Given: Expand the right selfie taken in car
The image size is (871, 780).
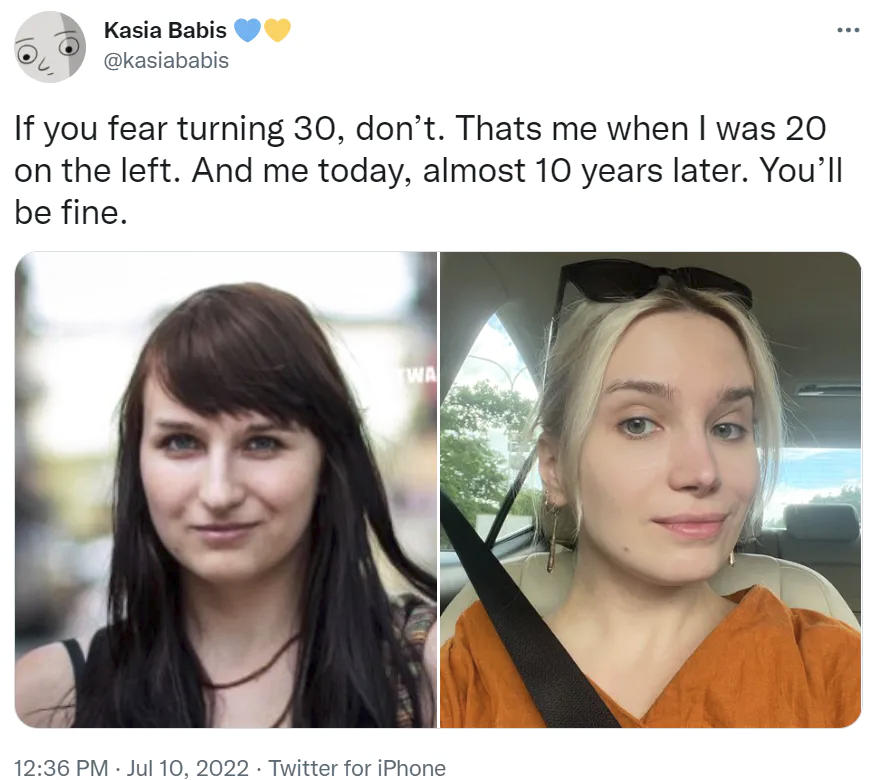Looking at the screenshot, I should point(650,489).
